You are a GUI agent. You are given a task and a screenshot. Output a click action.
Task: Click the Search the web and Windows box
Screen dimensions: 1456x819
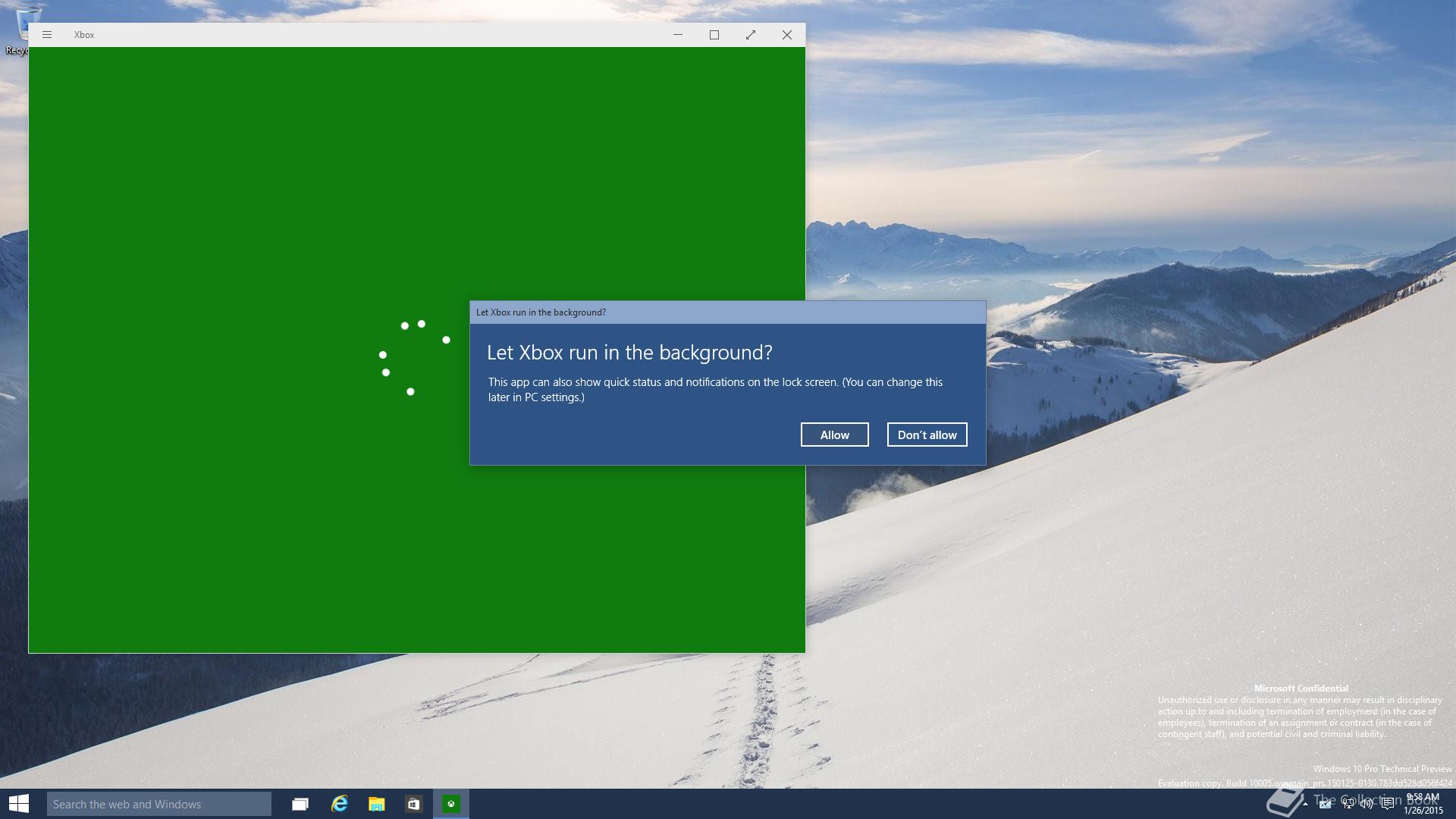(x=159, y=804)
